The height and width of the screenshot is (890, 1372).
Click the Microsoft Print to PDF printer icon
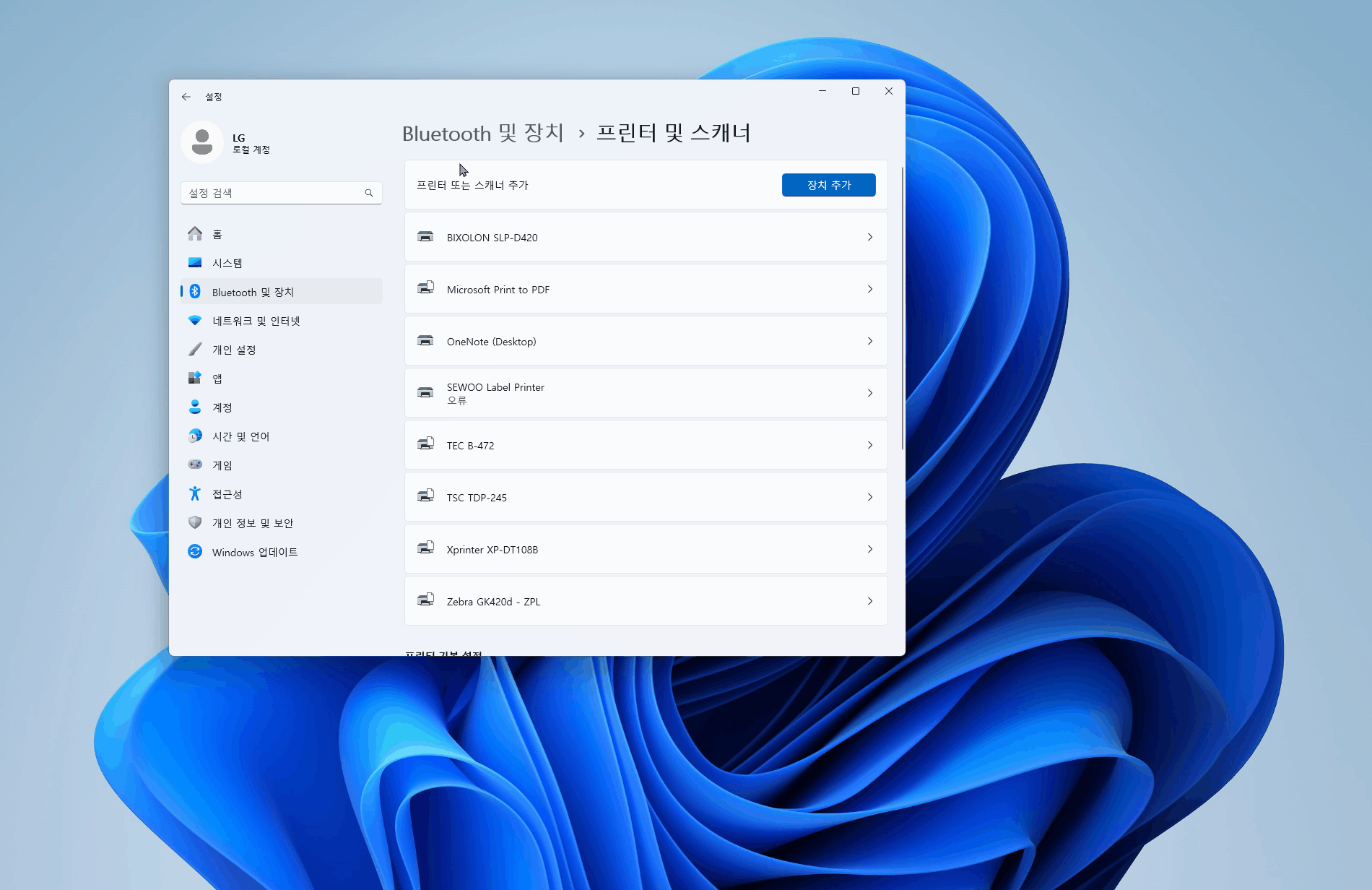[x=426, y=288]
